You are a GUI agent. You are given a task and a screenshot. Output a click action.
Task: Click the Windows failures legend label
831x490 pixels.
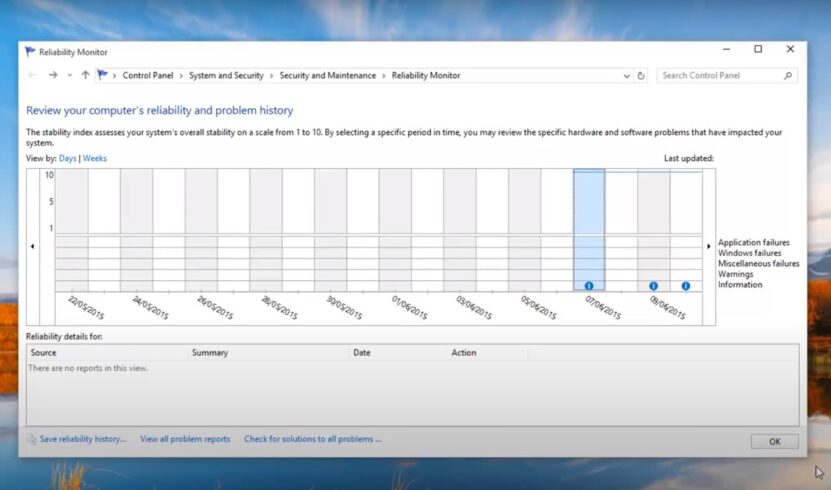point(749,253)
